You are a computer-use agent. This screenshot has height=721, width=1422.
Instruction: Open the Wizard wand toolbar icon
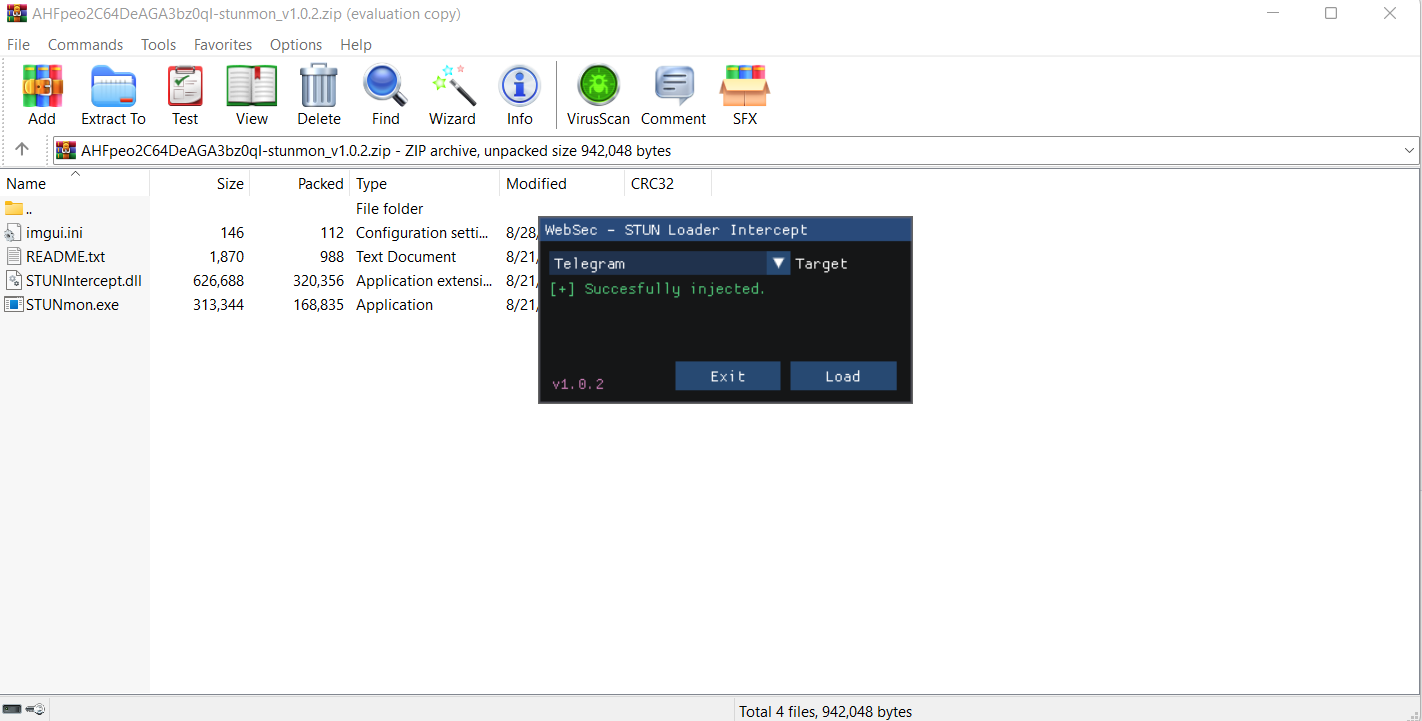coord(452,87)
